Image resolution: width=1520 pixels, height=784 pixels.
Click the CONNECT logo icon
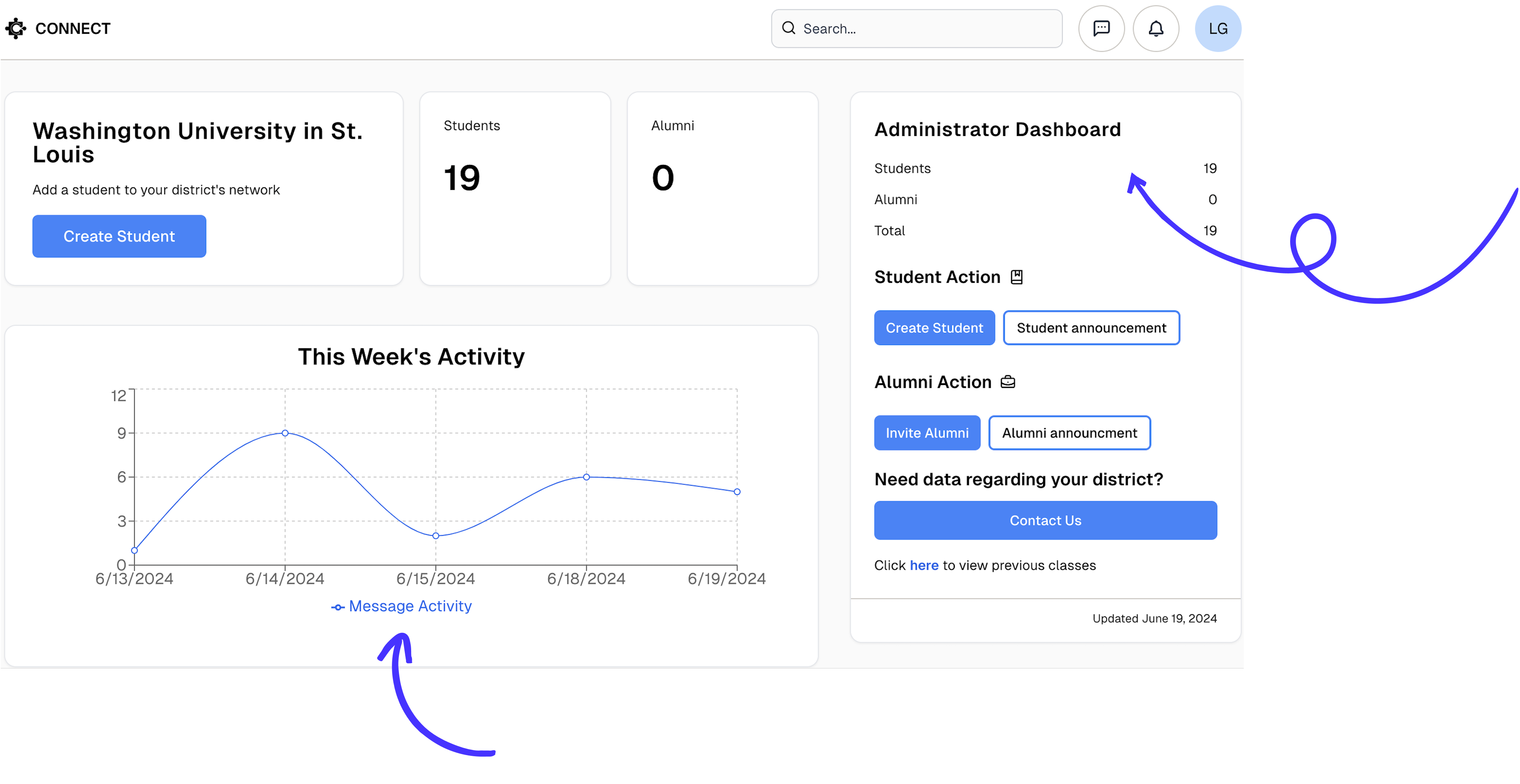15,28
